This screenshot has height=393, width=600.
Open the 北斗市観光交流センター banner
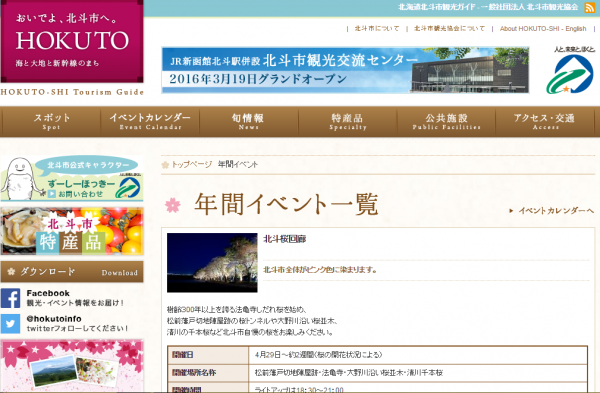(345, 70)
